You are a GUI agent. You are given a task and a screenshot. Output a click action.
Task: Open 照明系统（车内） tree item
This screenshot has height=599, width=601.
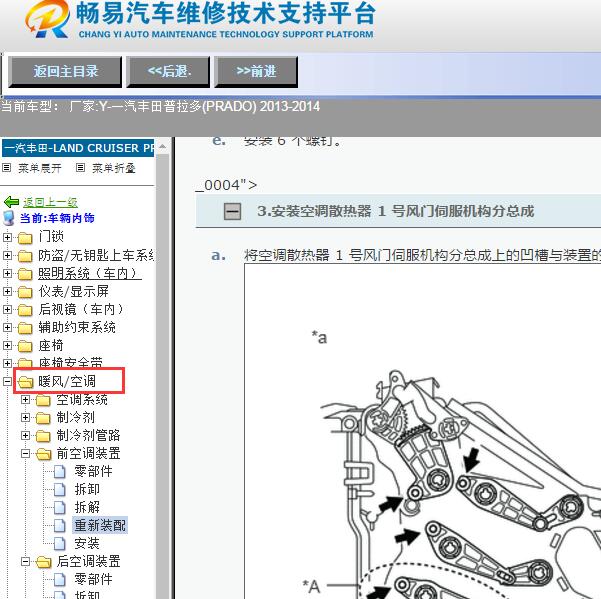[x=90, y=273]
